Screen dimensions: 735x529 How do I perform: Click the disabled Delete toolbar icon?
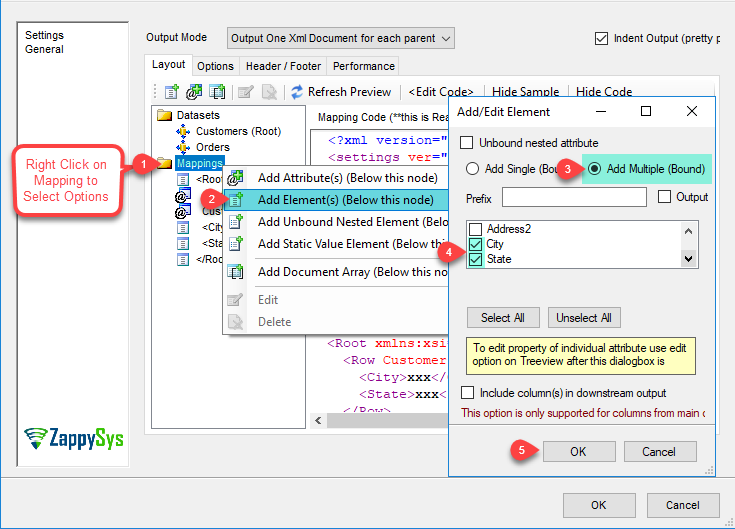(269, 92)
